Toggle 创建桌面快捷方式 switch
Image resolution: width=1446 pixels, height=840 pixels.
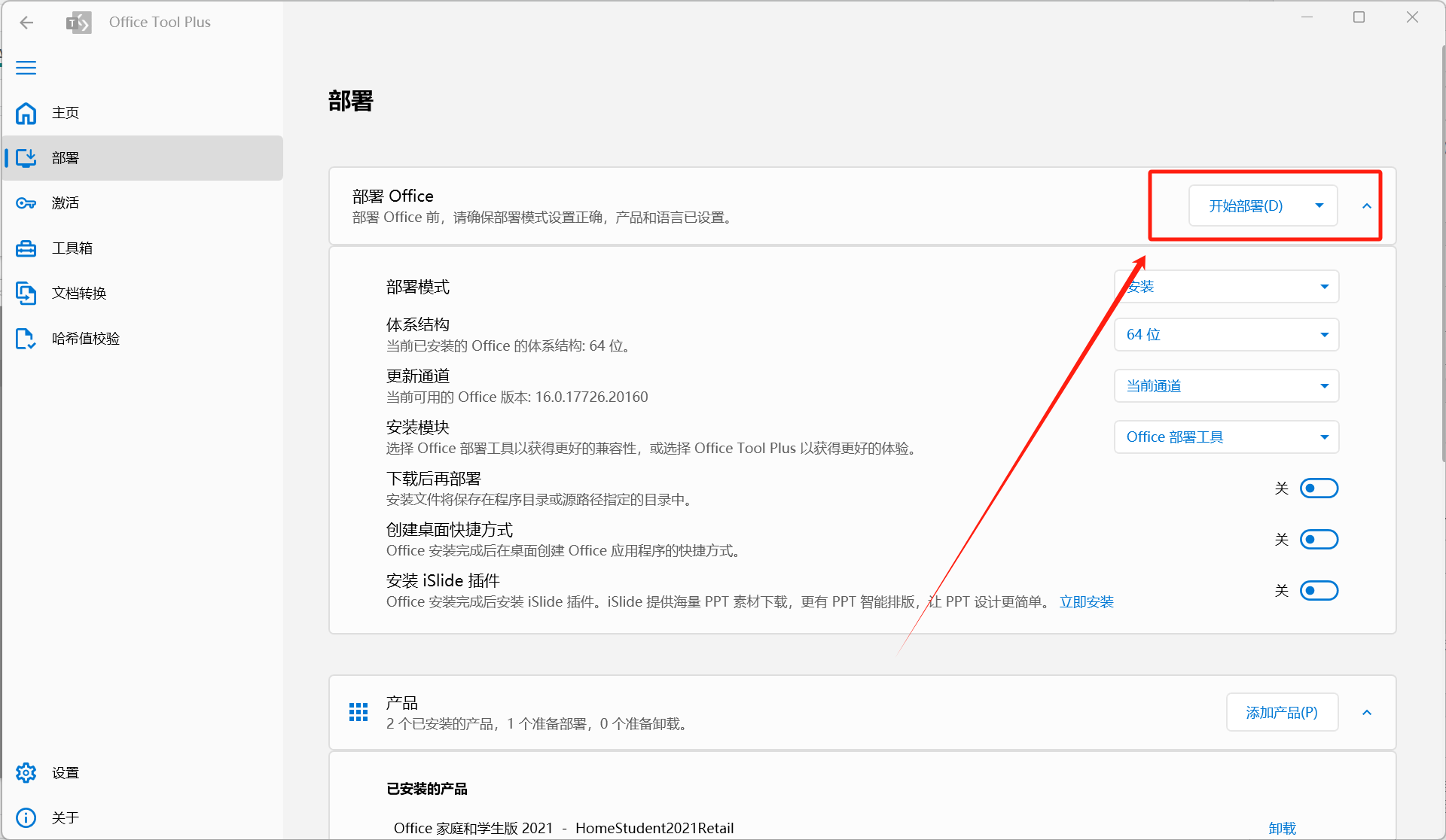click(1319, 540)
